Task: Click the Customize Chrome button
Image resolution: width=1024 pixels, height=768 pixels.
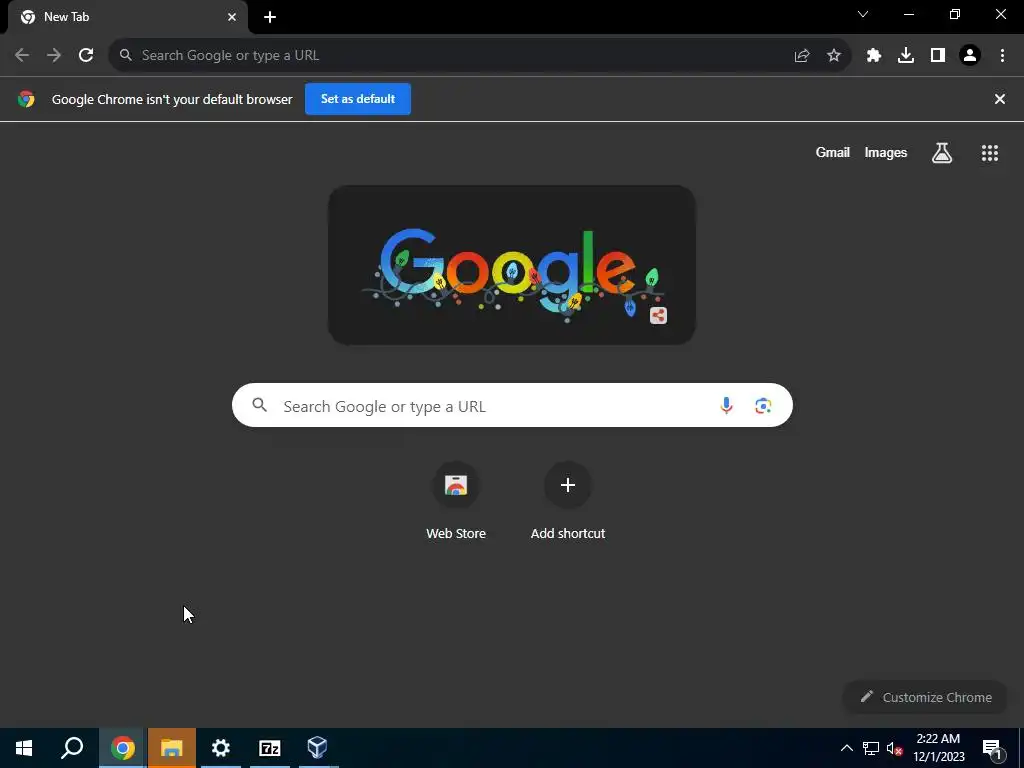Action: point(926,697)
